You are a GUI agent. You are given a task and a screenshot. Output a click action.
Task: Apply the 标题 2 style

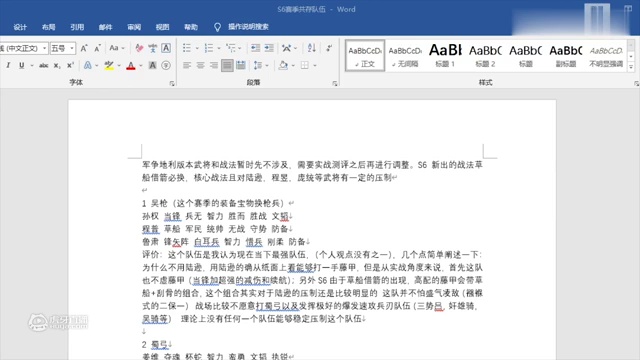click(x=485, y=56)
